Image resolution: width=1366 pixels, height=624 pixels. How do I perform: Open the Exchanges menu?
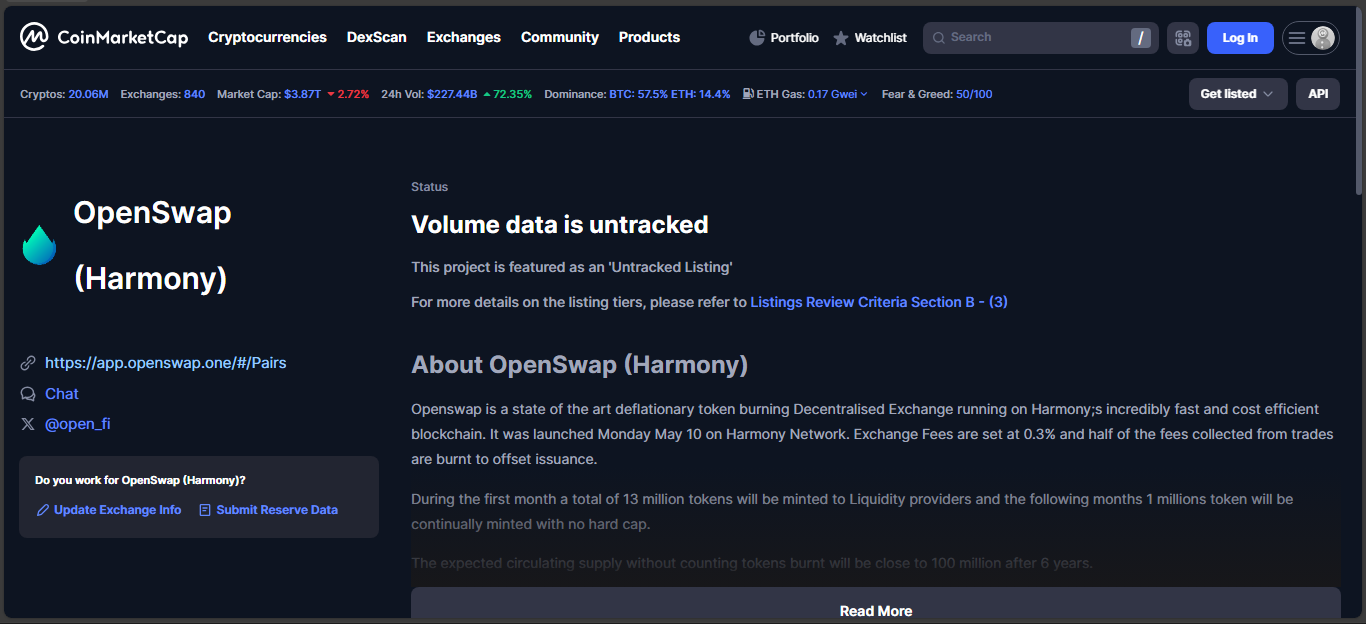pos(463,37)
